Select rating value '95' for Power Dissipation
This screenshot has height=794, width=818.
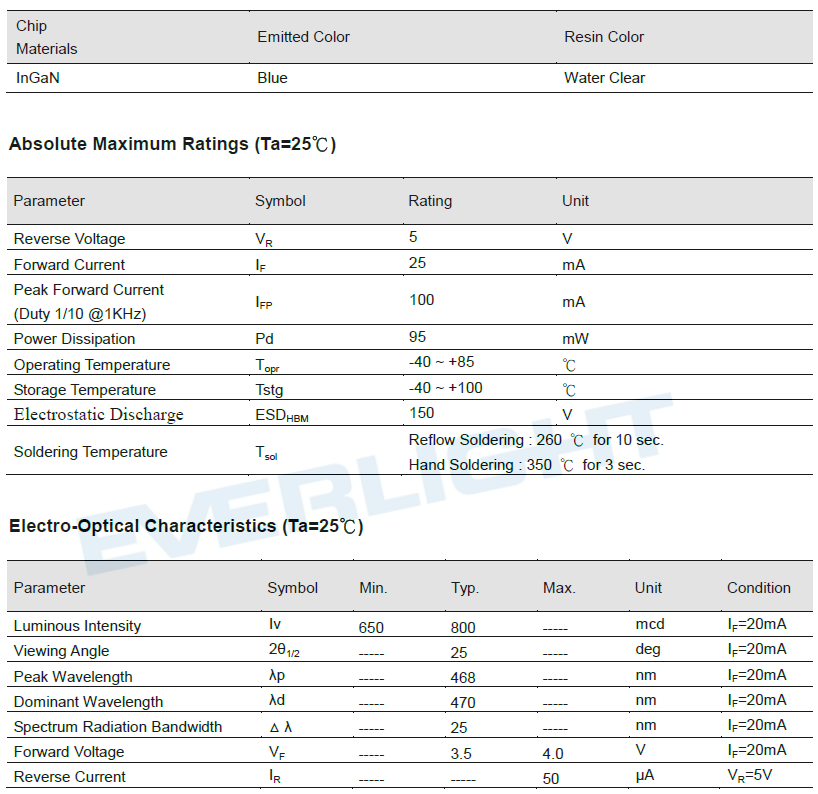coord(417,336)
